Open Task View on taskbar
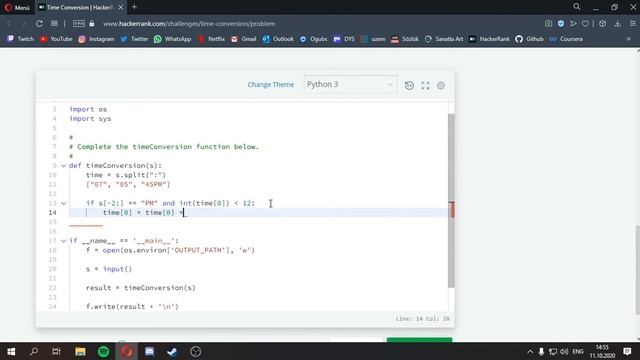Screen dimensions: 640x360 (x=56, y=351)
